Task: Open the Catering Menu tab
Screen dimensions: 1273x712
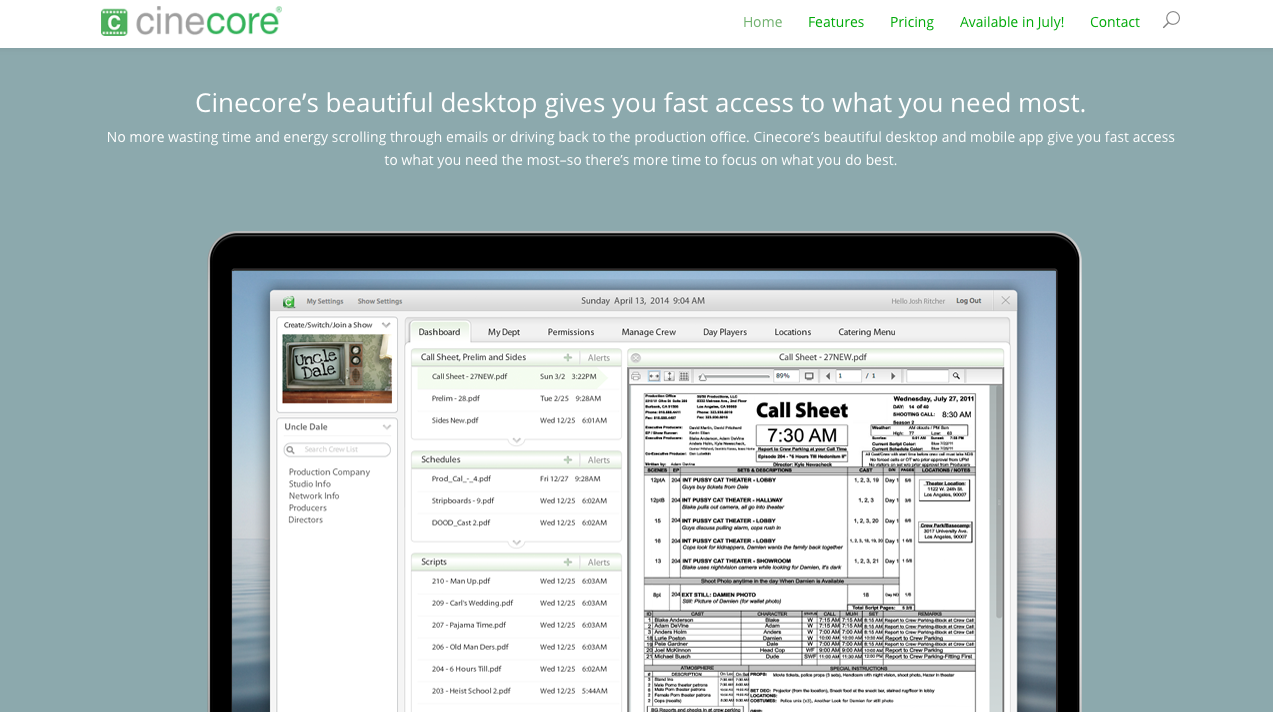Action: pyautogui.click(x=867, y=332)
